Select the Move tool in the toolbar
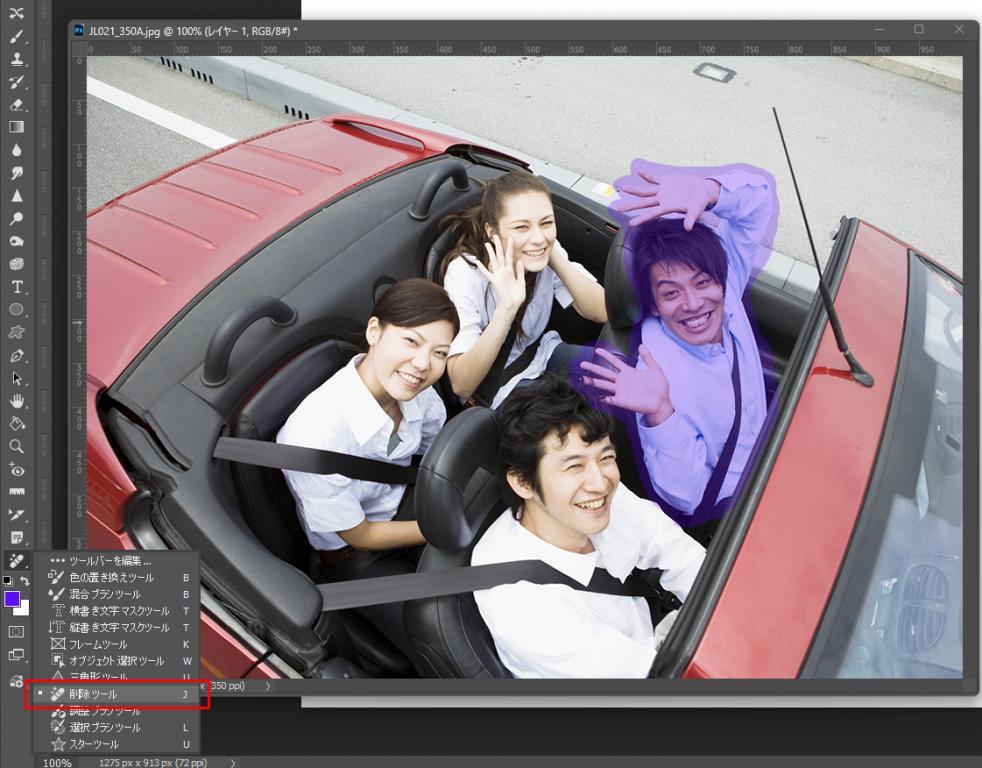Image resolution: width=982 pixels, height=768 pixels. click(x=15, y=15)
